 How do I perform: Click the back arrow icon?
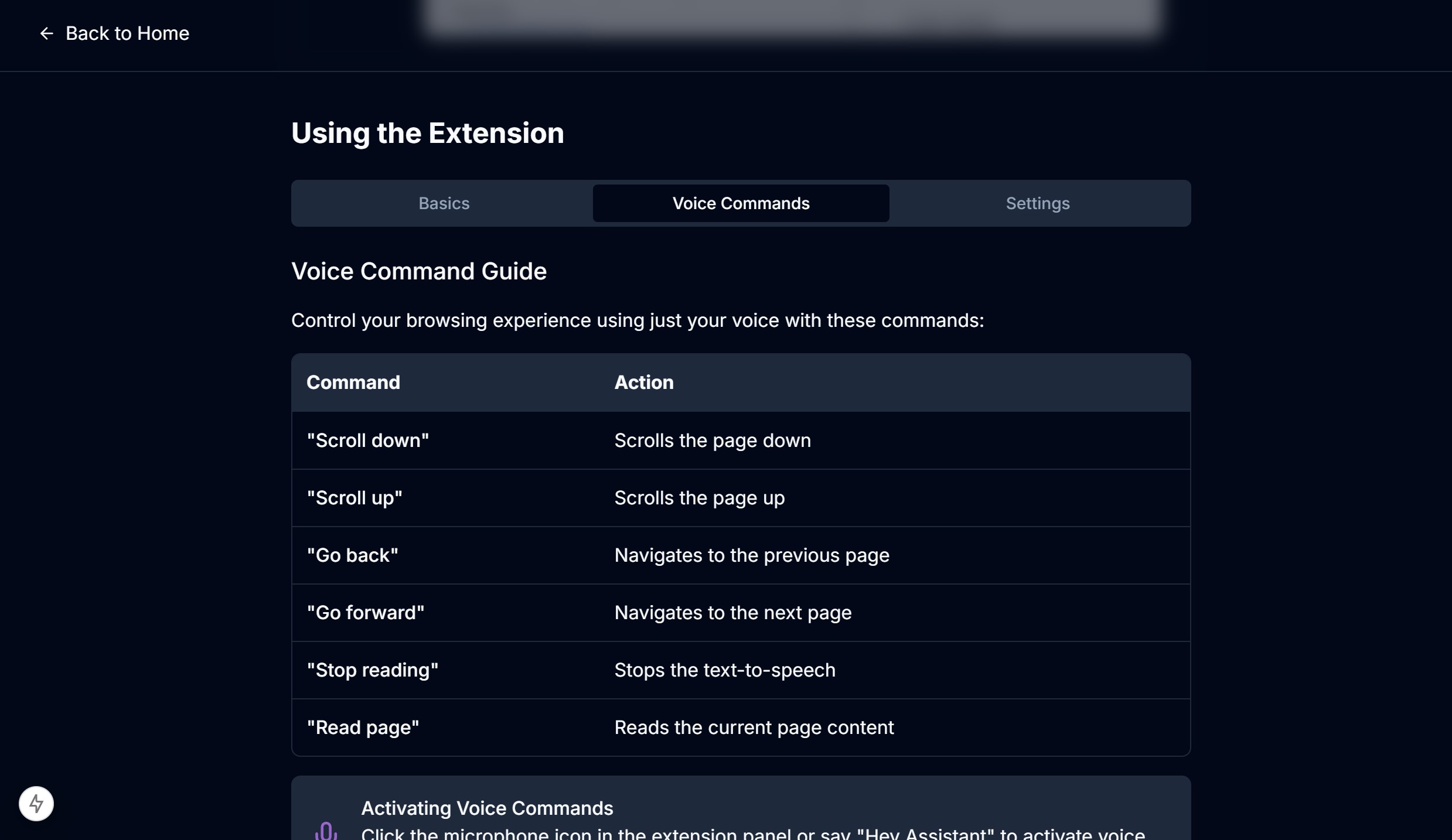(x=46, y=34)
